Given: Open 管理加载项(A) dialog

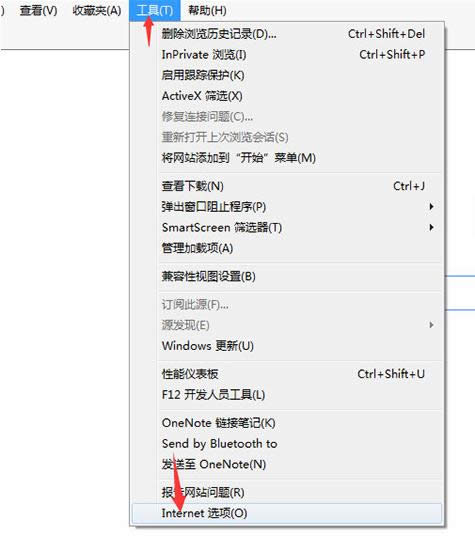Looking at the screenshot, I should tap(287, 248).
